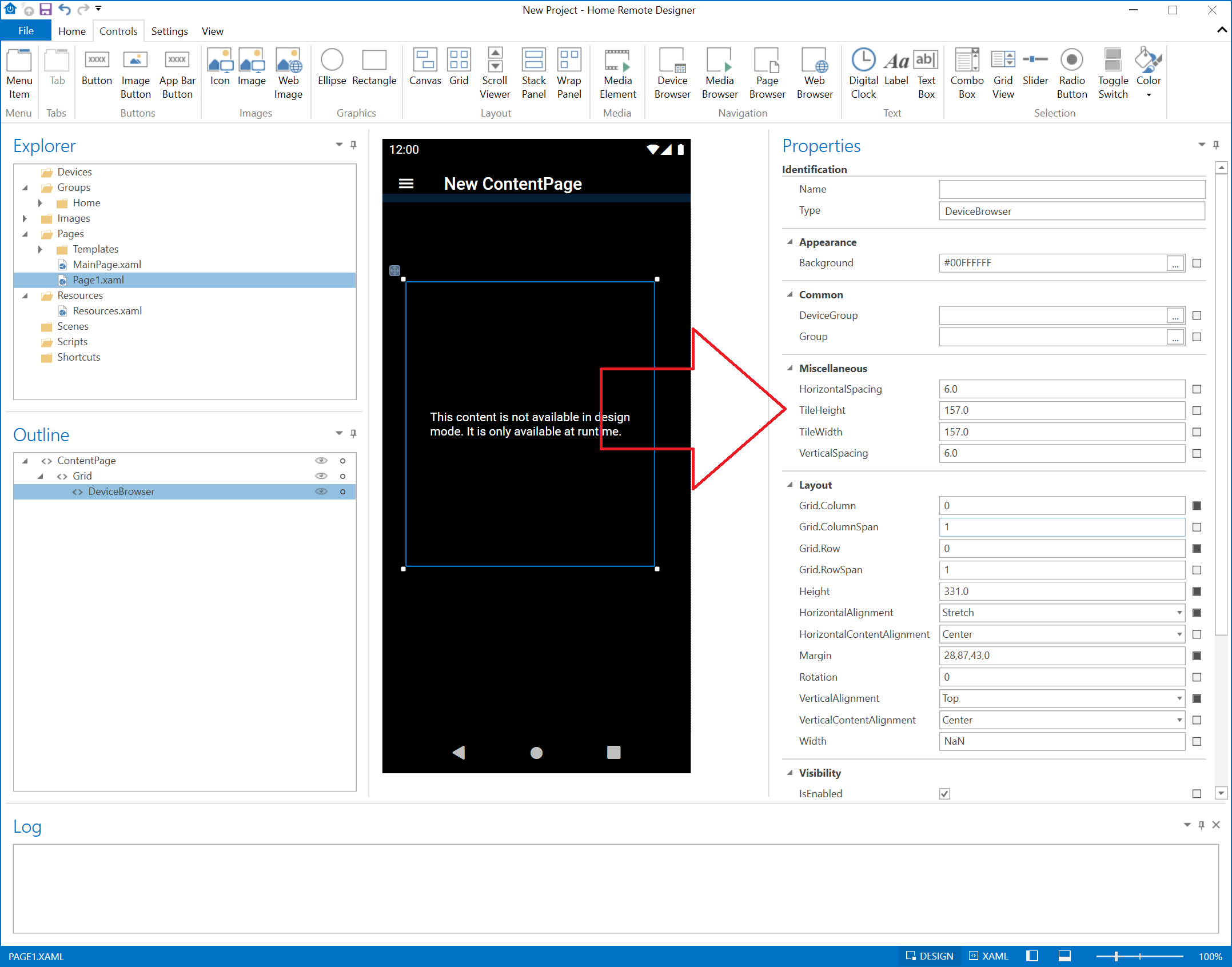Image resolution: width=1232 pixels, height=967 pixels.
Task: Insert an Image Button control
Action: 135,74
